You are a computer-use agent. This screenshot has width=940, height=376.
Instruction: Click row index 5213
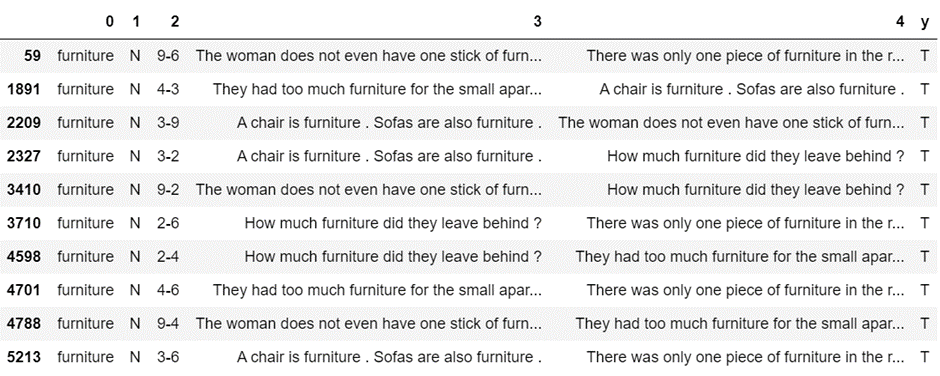point(24,357)
